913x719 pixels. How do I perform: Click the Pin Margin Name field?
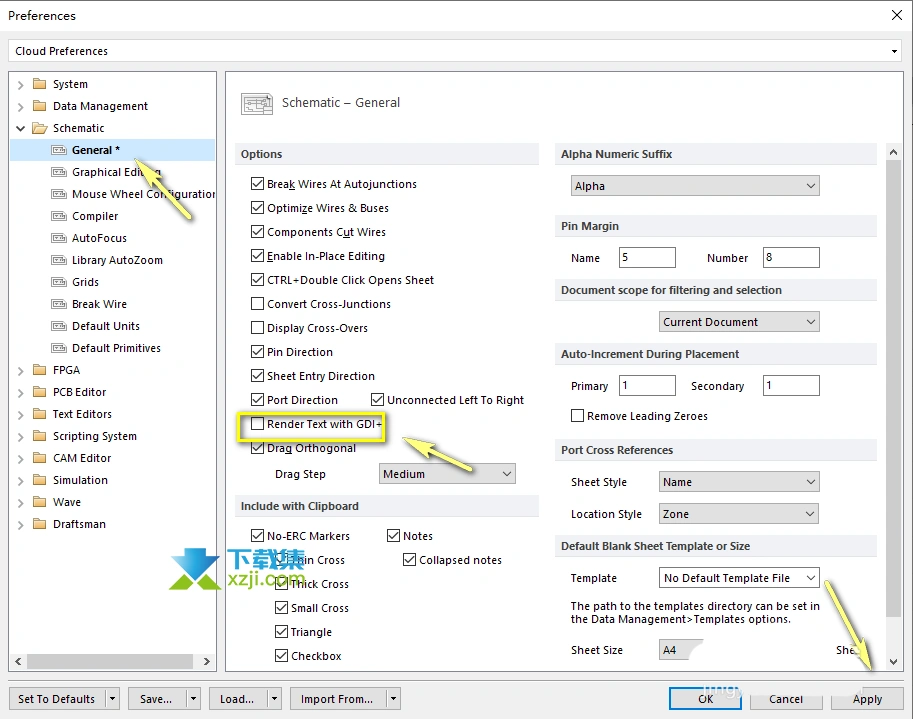point(647,257)
